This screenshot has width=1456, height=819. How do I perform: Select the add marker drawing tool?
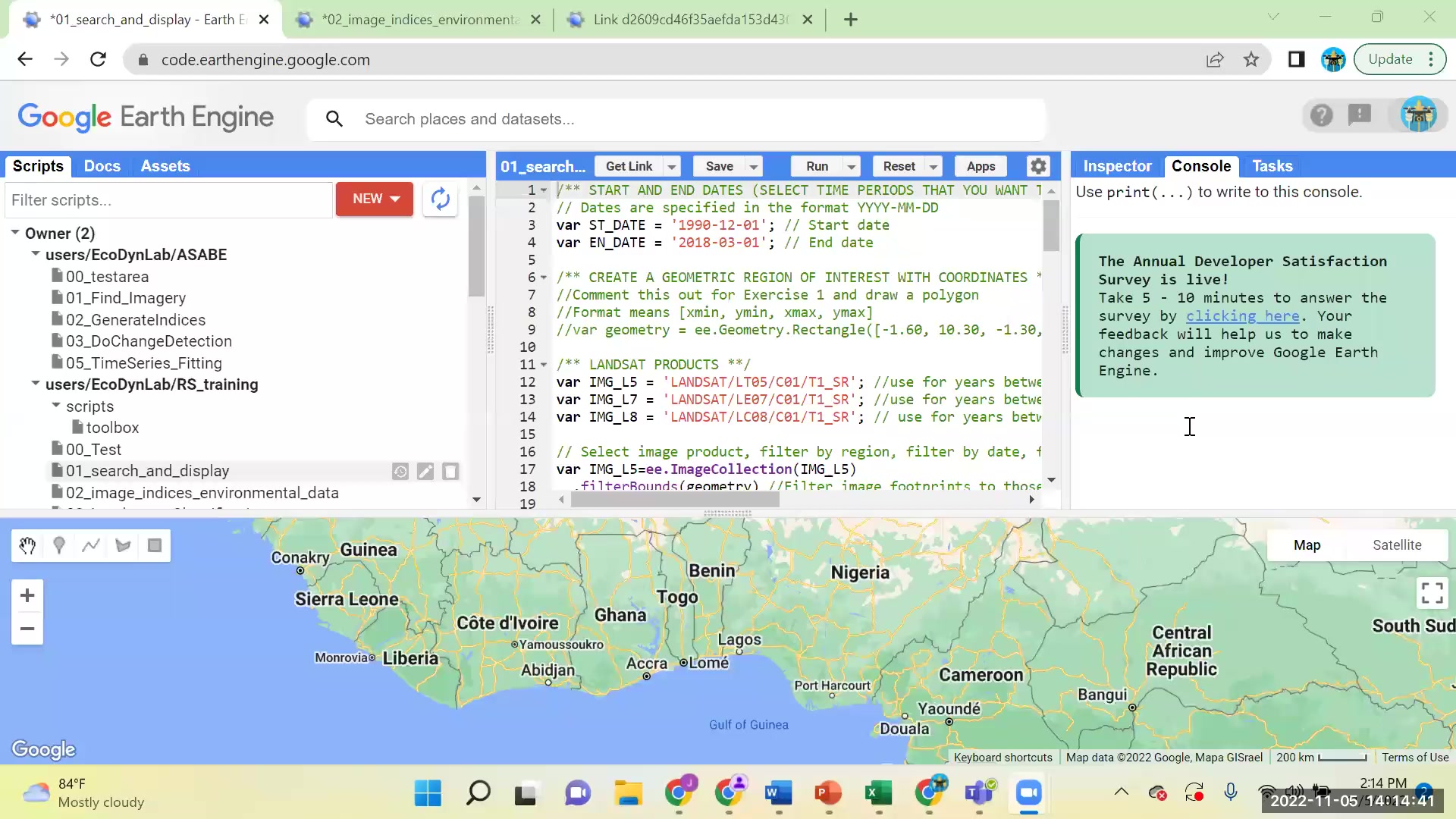pos(59,546)
